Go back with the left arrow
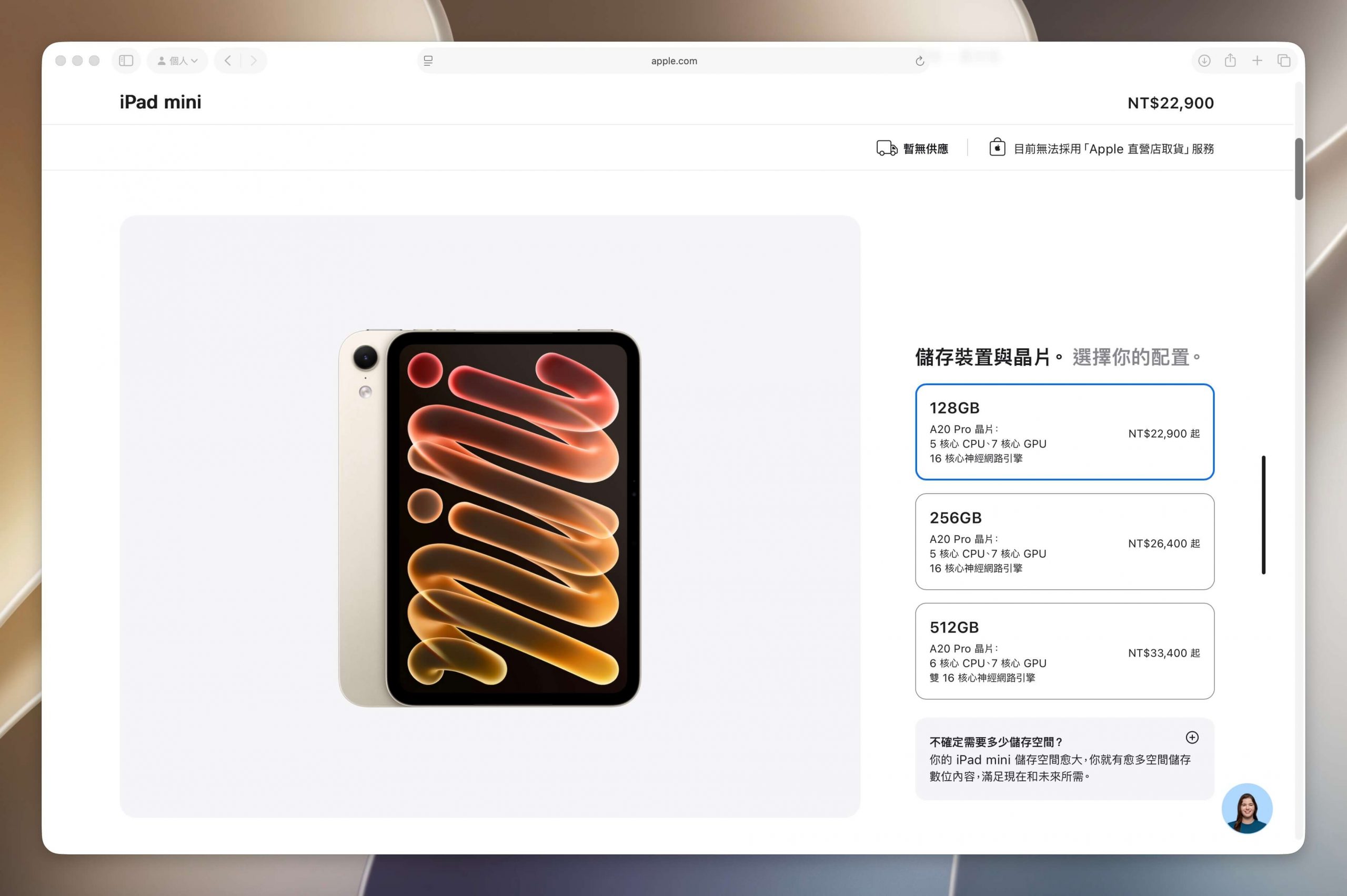 [x=227, y=61]
